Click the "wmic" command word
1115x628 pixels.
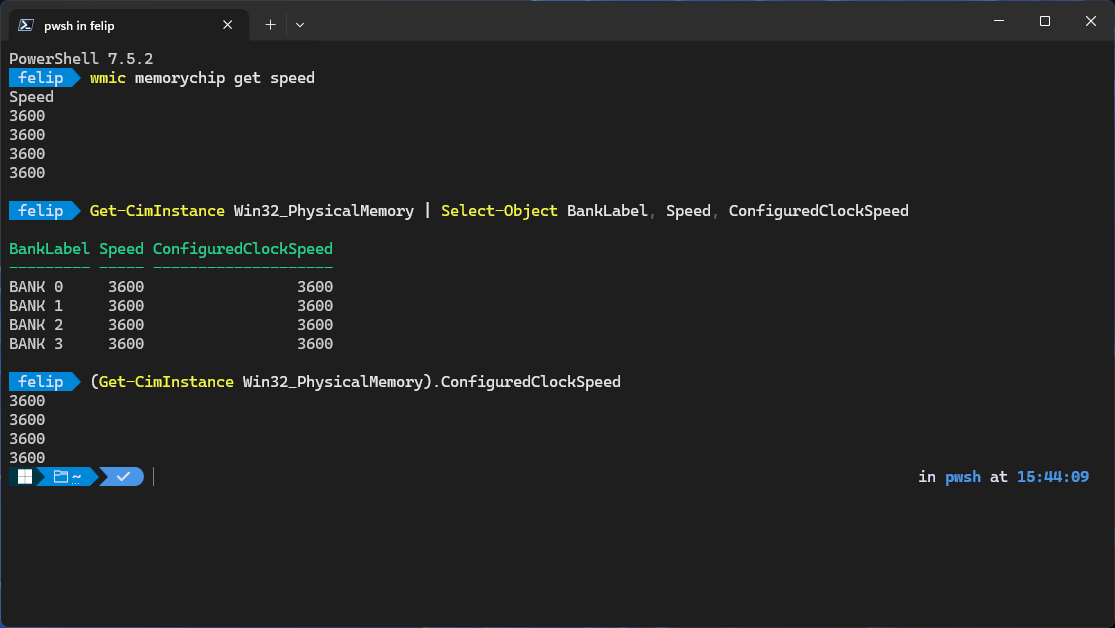[x=107, y=78]
